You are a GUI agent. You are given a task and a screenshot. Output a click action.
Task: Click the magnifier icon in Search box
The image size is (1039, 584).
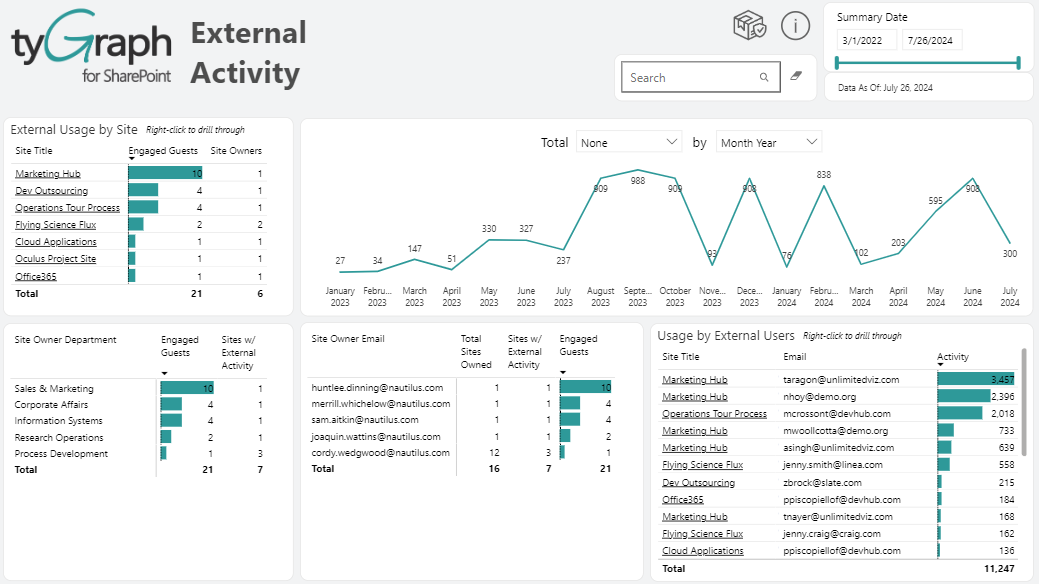(x=764, y=78)
